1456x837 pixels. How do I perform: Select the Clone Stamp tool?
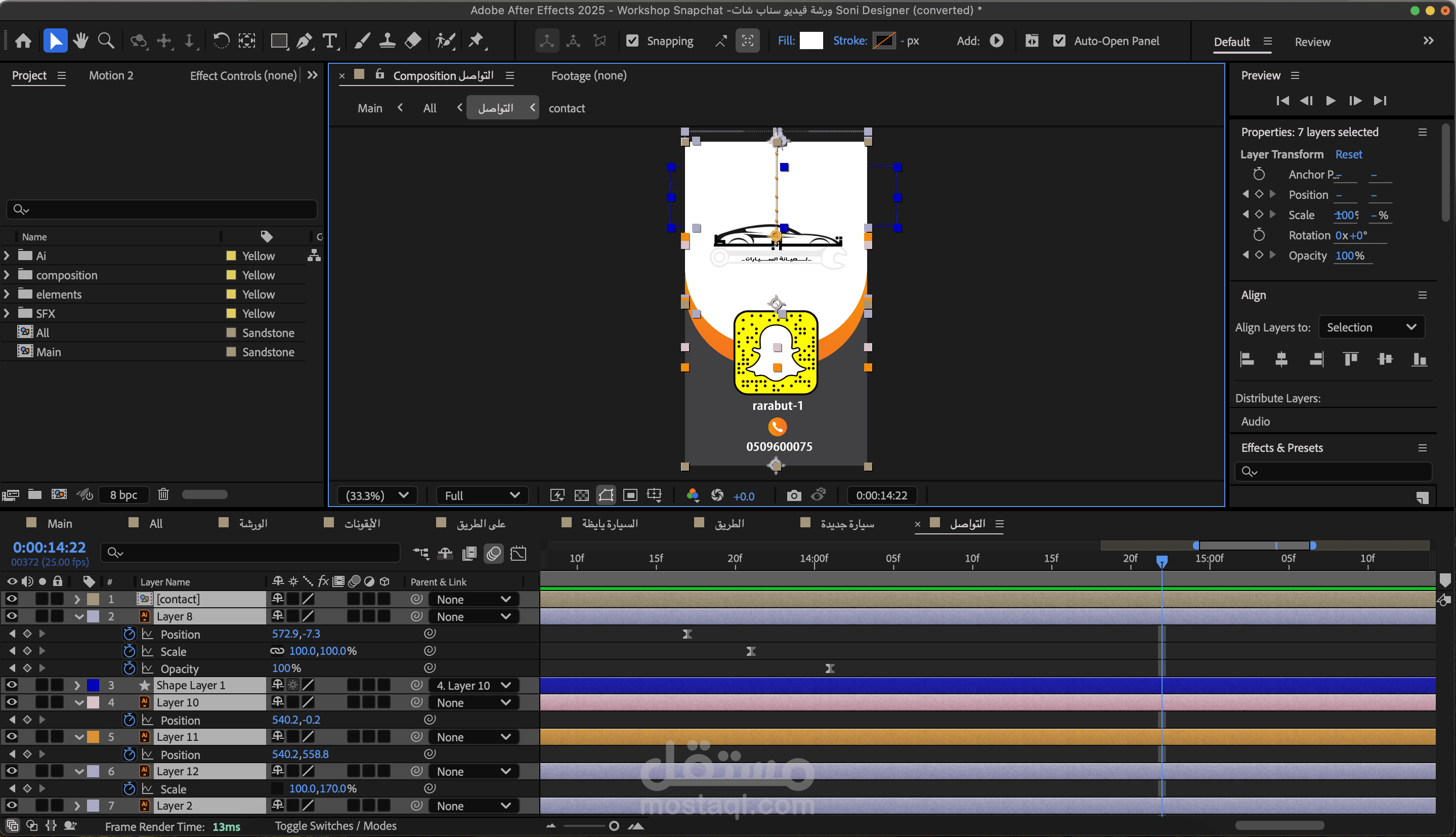(x=387, y=41)
